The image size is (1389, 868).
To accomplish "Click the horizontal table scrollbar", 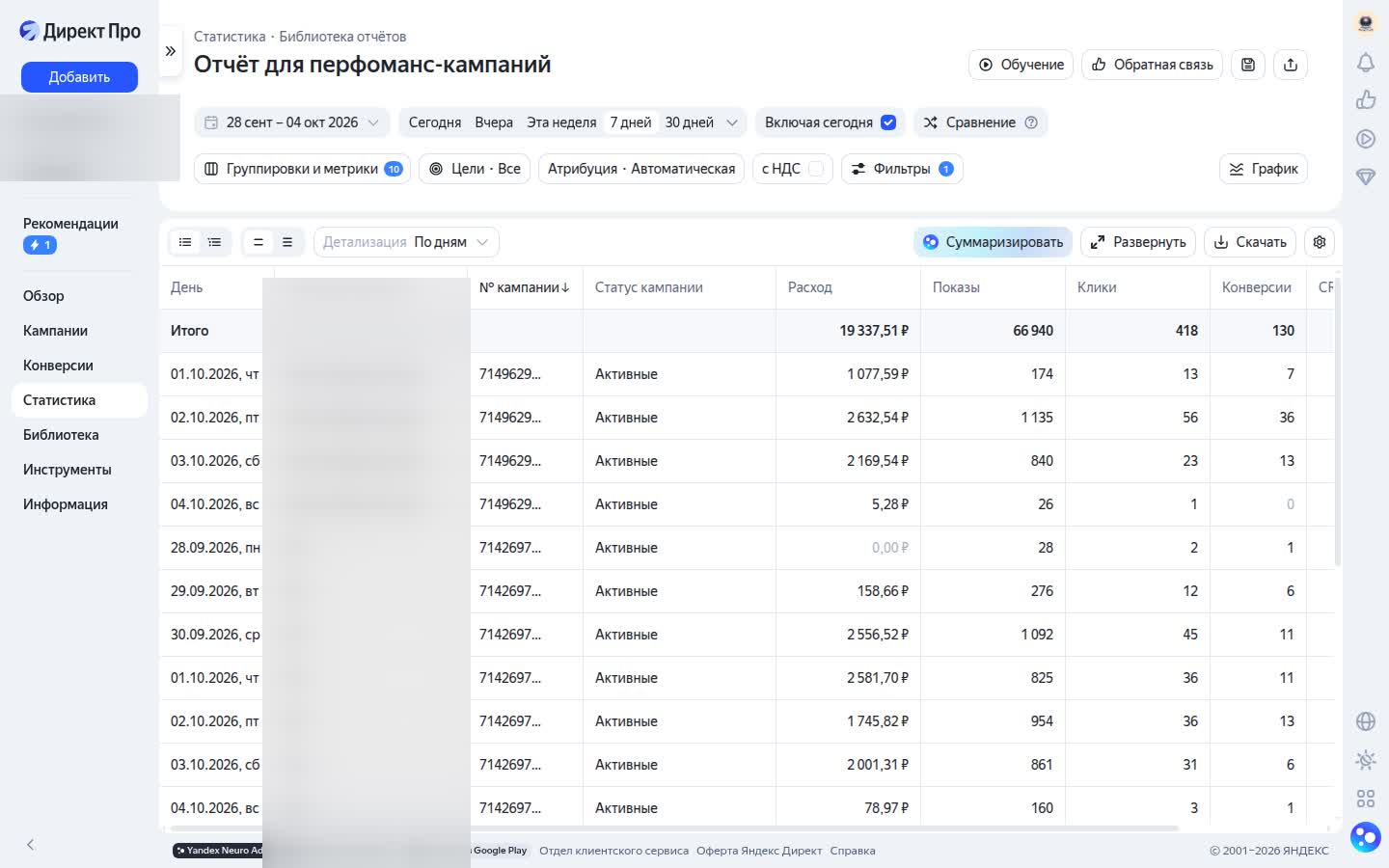I will pyautogui.click(x=673, y=828).
